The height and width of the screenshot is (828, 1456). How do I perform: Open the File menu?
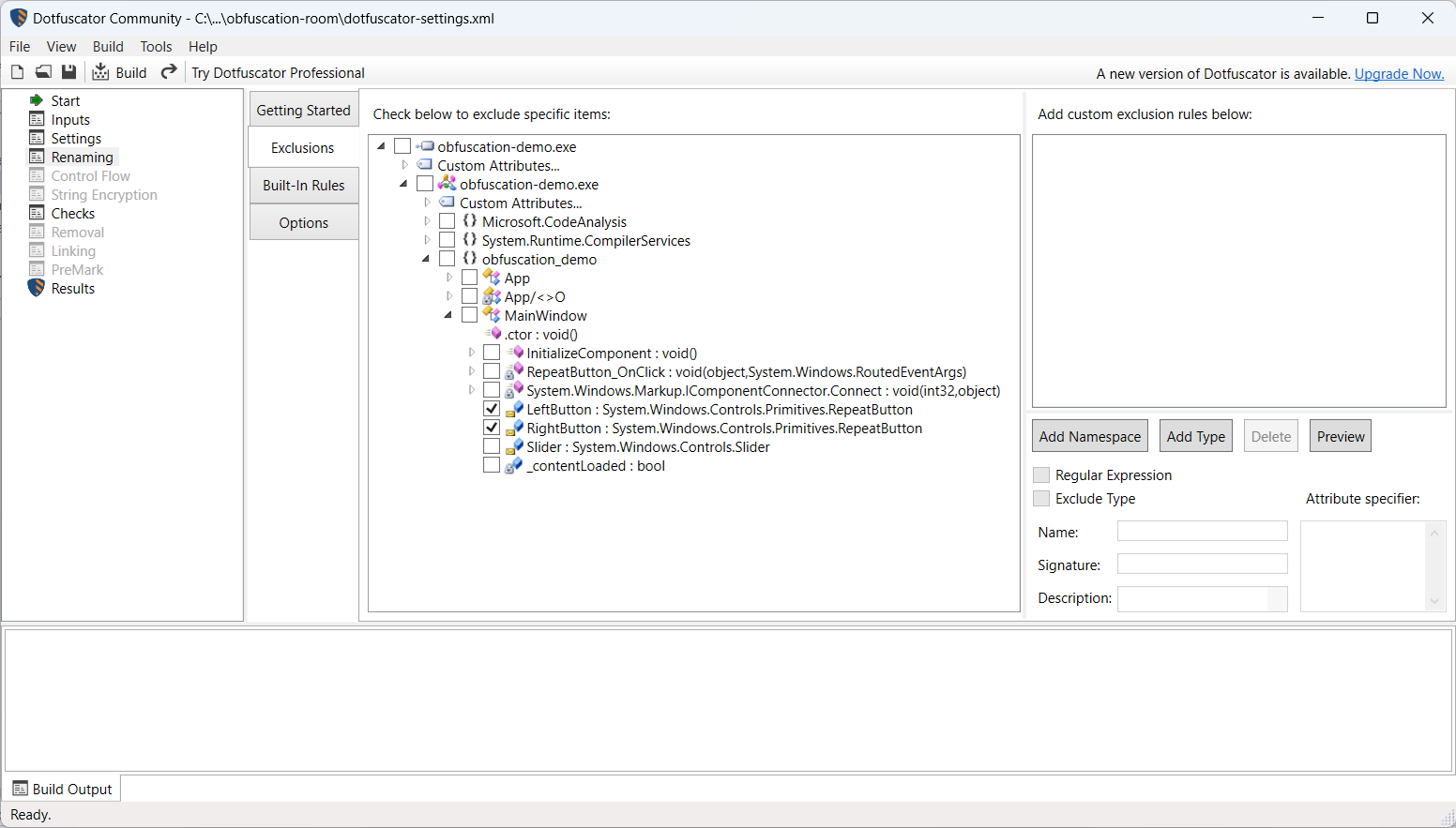pos(20,46)
